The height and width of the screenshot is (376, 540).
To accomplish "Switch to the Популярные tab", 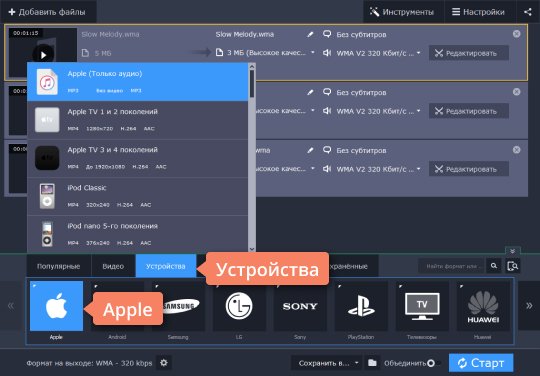I will coord(59,266).
